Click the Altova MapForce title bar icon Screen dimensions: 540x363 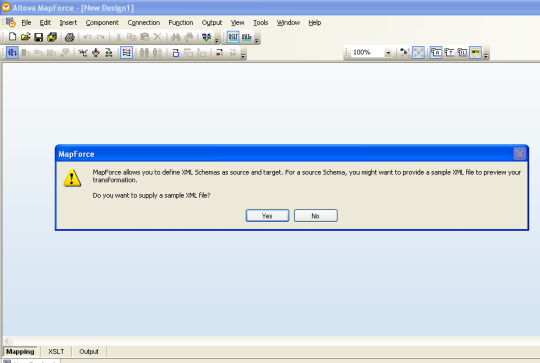click(6, 7)
